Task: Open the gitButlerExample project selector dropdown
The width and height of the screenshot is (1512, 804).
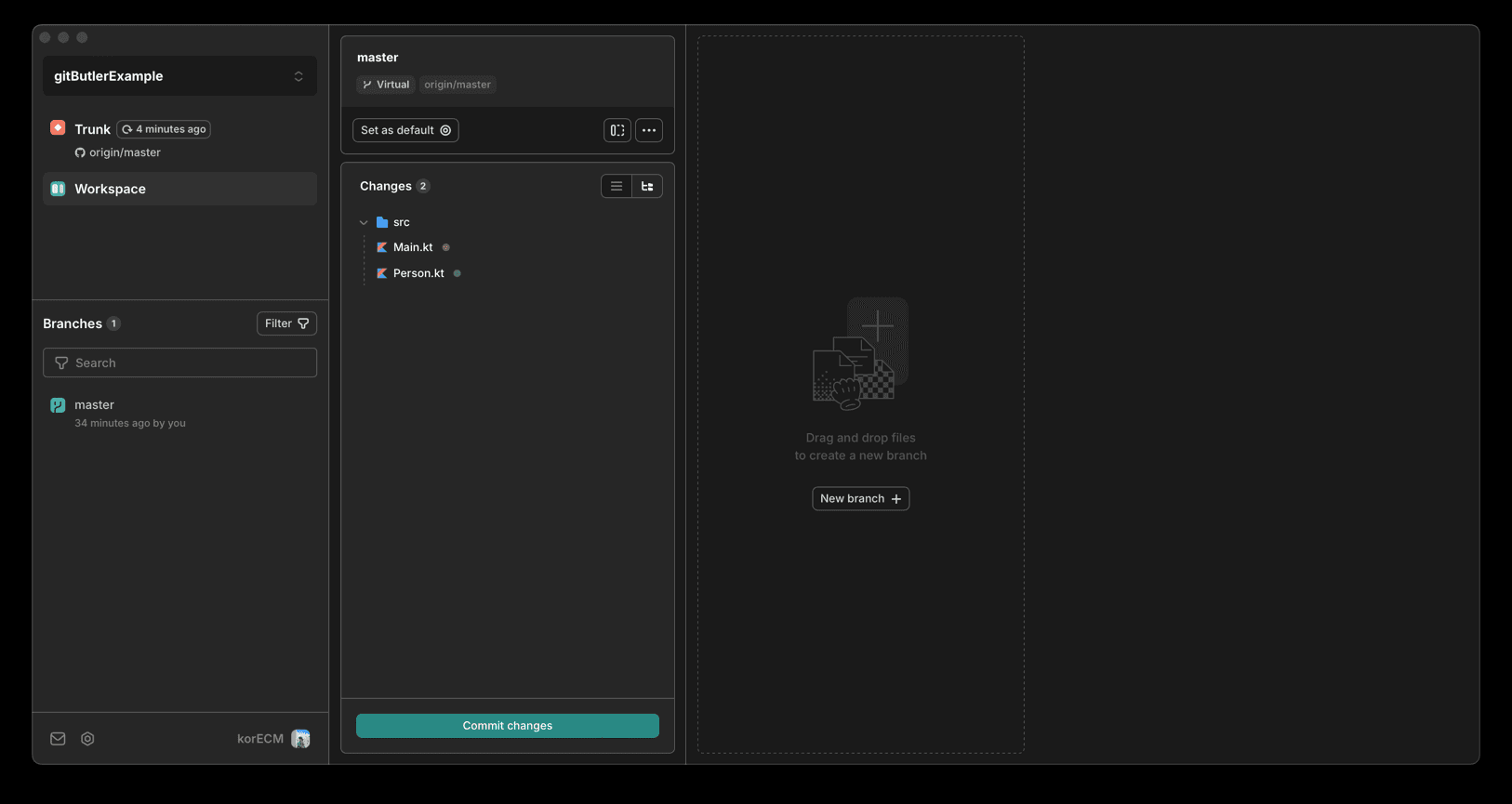Action: [179, 76]
